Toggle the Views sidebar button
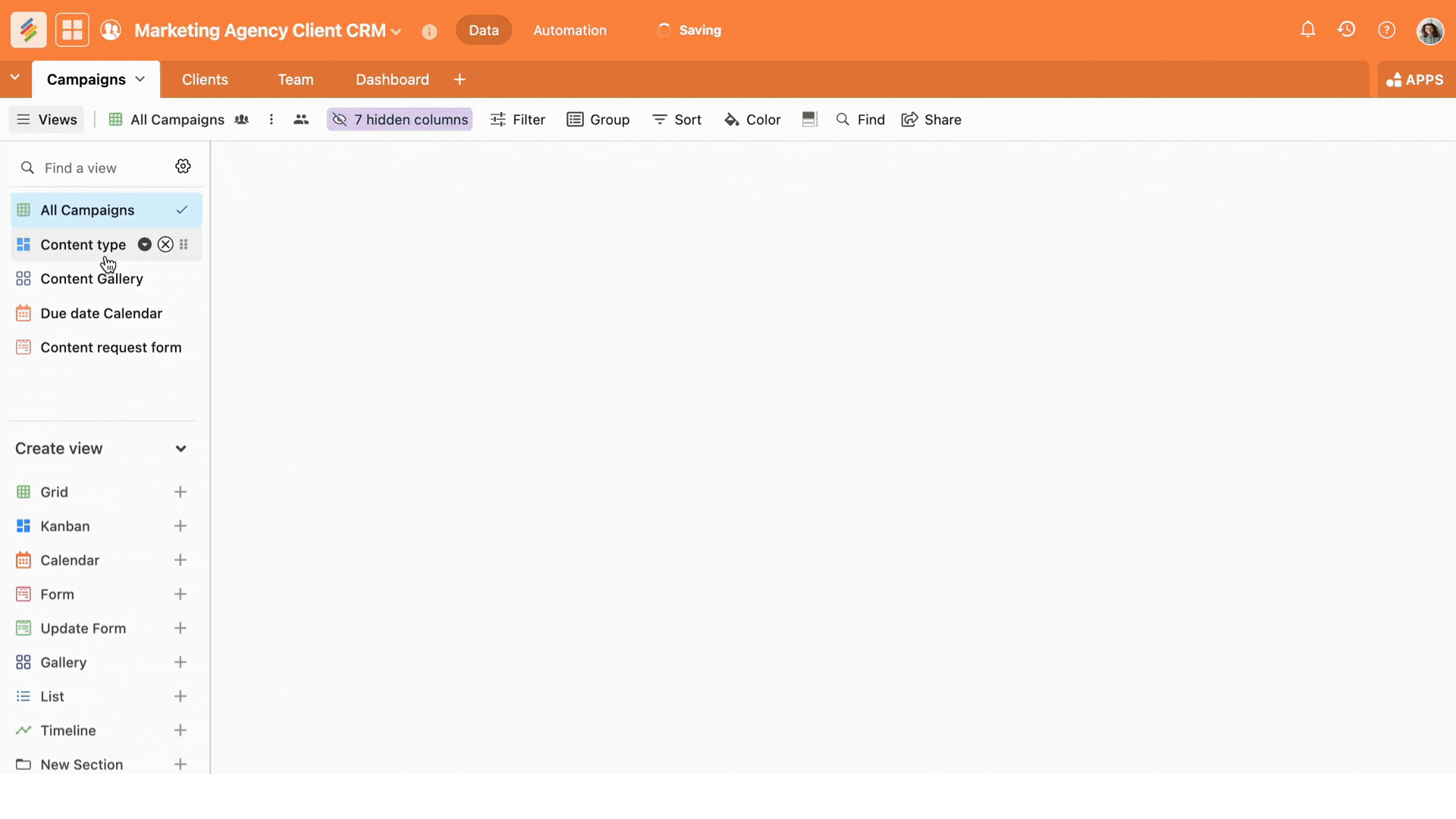 point(47,119)
